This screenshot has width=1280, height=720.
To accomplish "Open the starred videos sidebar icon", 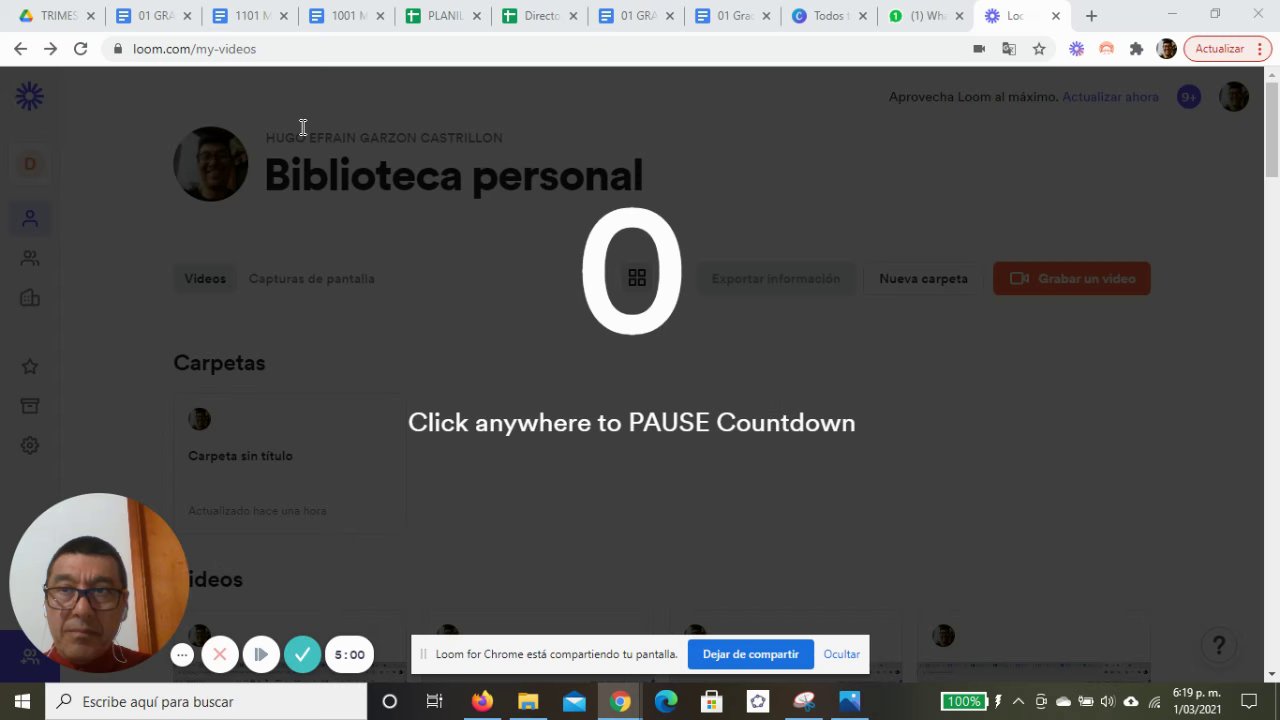I will [x=30, y=367].
